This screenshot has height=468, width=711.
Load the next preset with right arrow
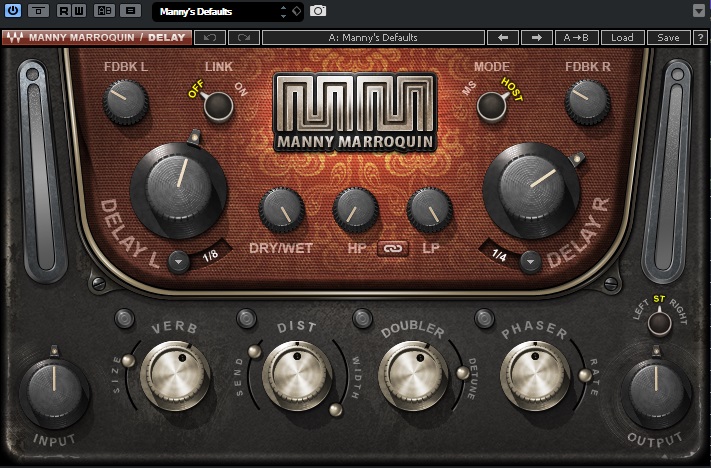537,38
